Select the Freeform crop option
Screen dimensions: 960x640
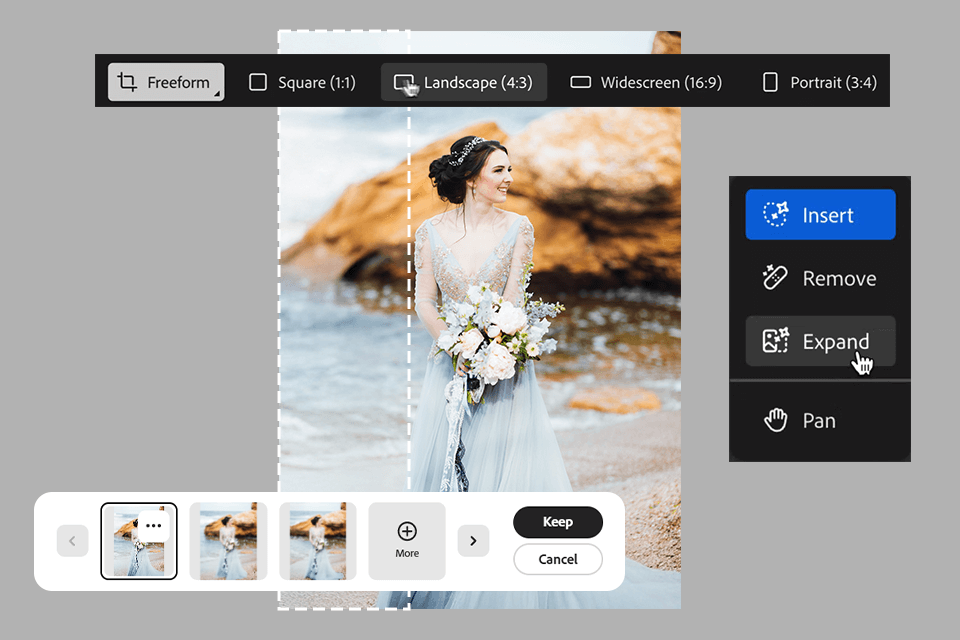(x=166, y=82)
